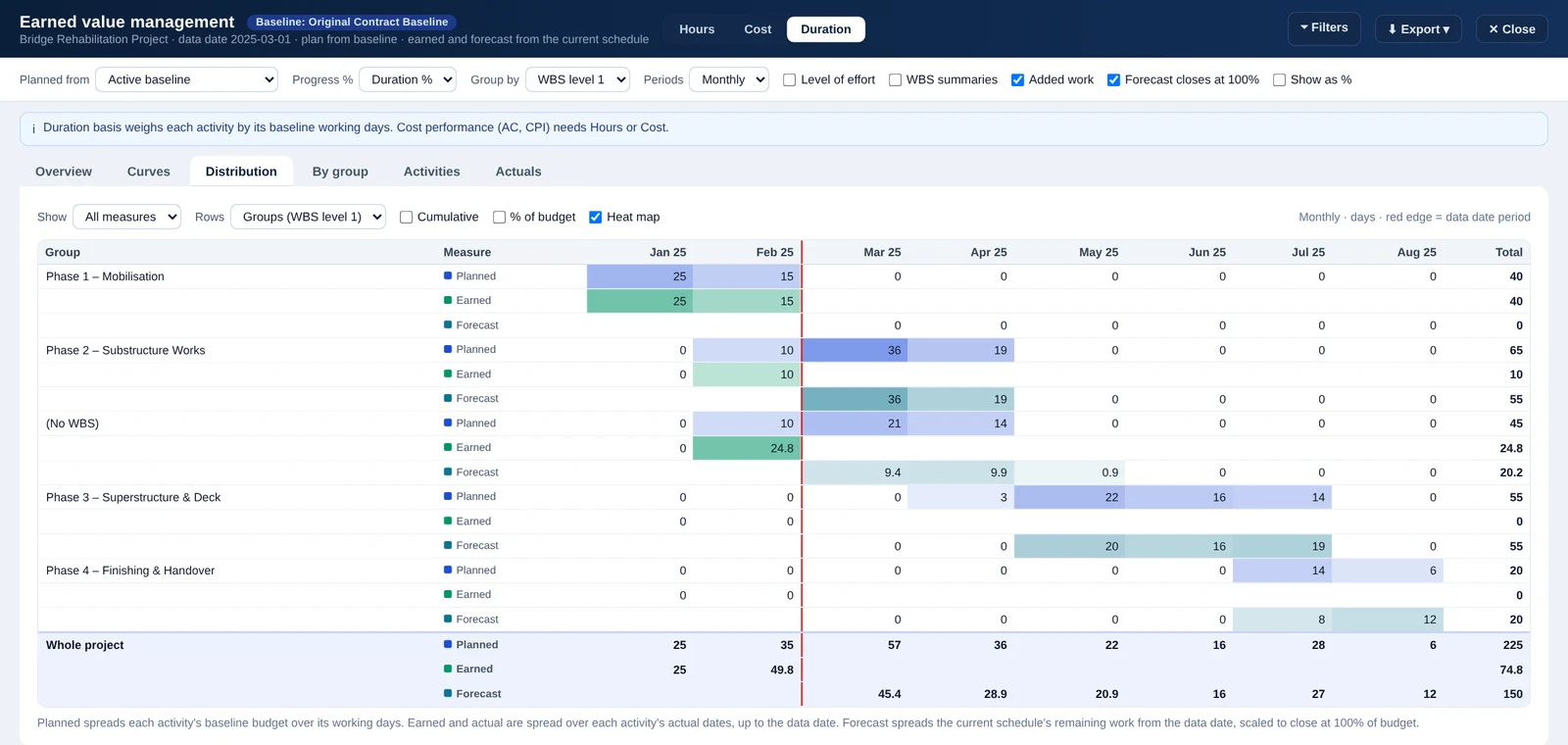Switch to the By group tab

click(340, 172)
